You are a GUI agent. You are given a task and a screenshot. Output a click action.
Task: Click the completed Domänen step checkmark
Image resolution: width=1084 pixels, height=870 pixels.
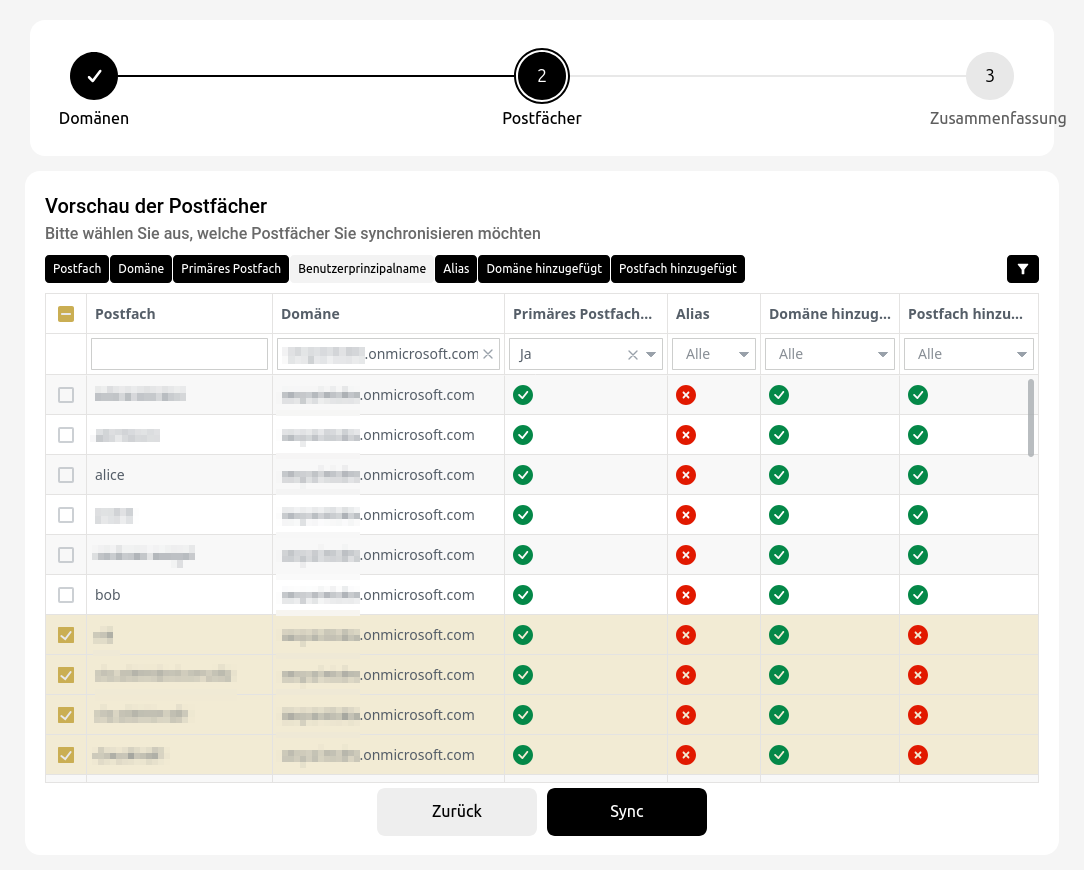click(x=94, y=76)
